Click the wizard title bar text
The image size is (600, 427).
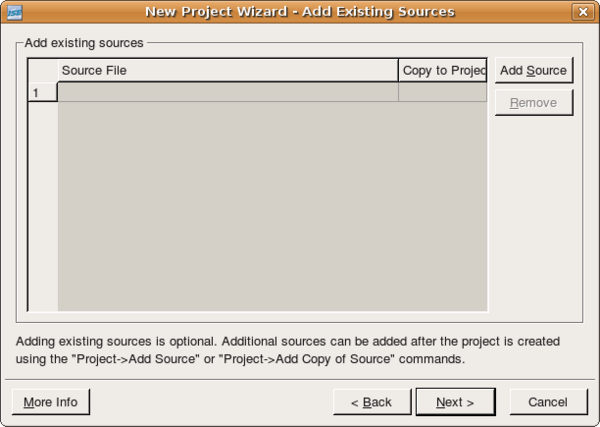click(x=300, y=12)
